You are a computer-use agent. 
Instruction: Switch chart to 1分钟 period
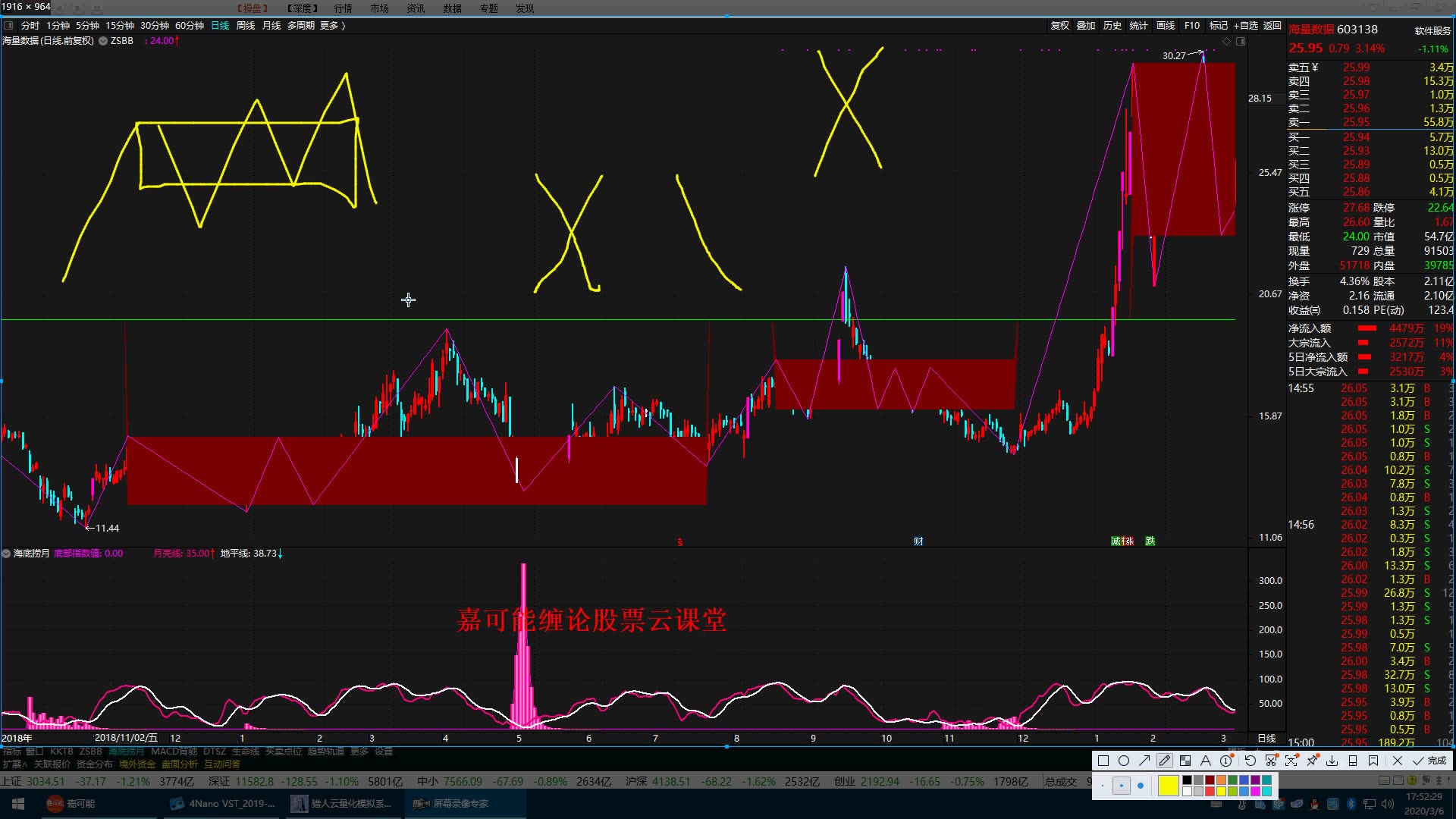pyautogui.click(x=58, y=25)
